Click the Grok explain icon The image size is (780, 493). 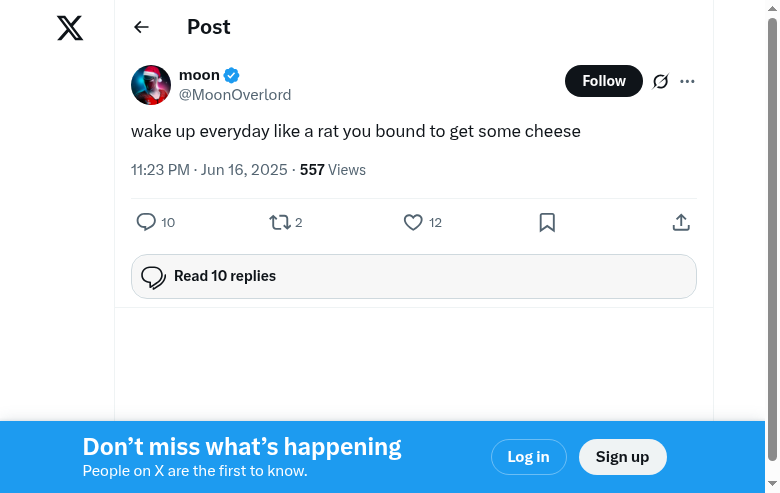tap(660, 81)
